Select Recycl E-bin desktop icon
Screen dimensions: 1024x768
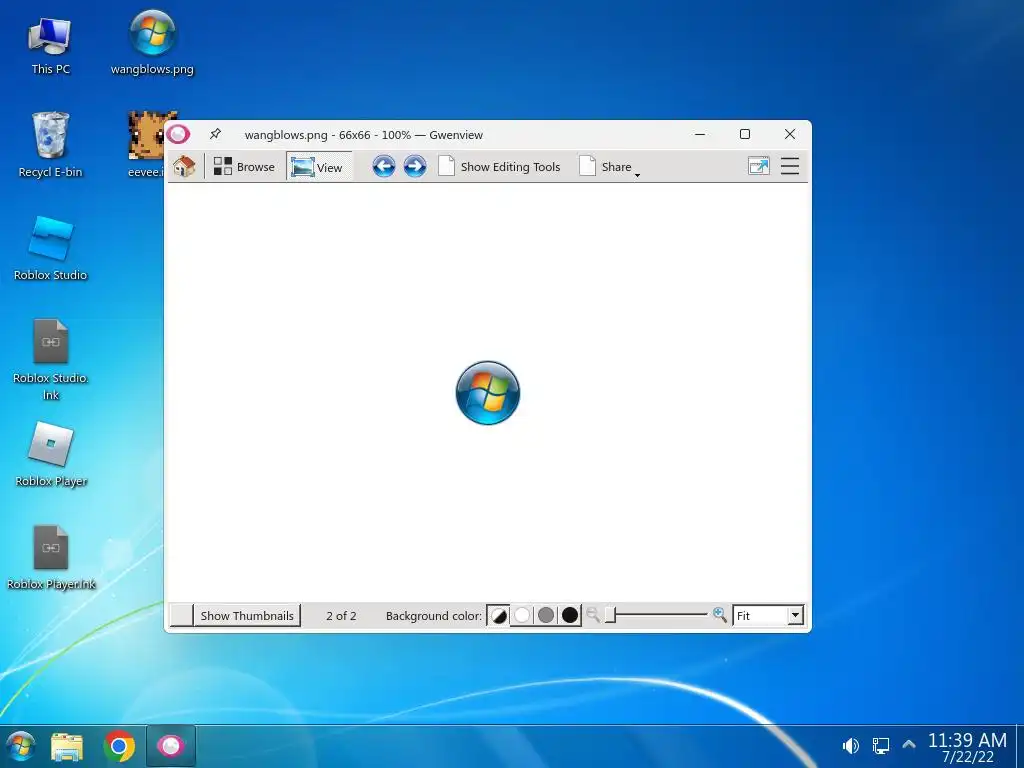tap(50, 145)
